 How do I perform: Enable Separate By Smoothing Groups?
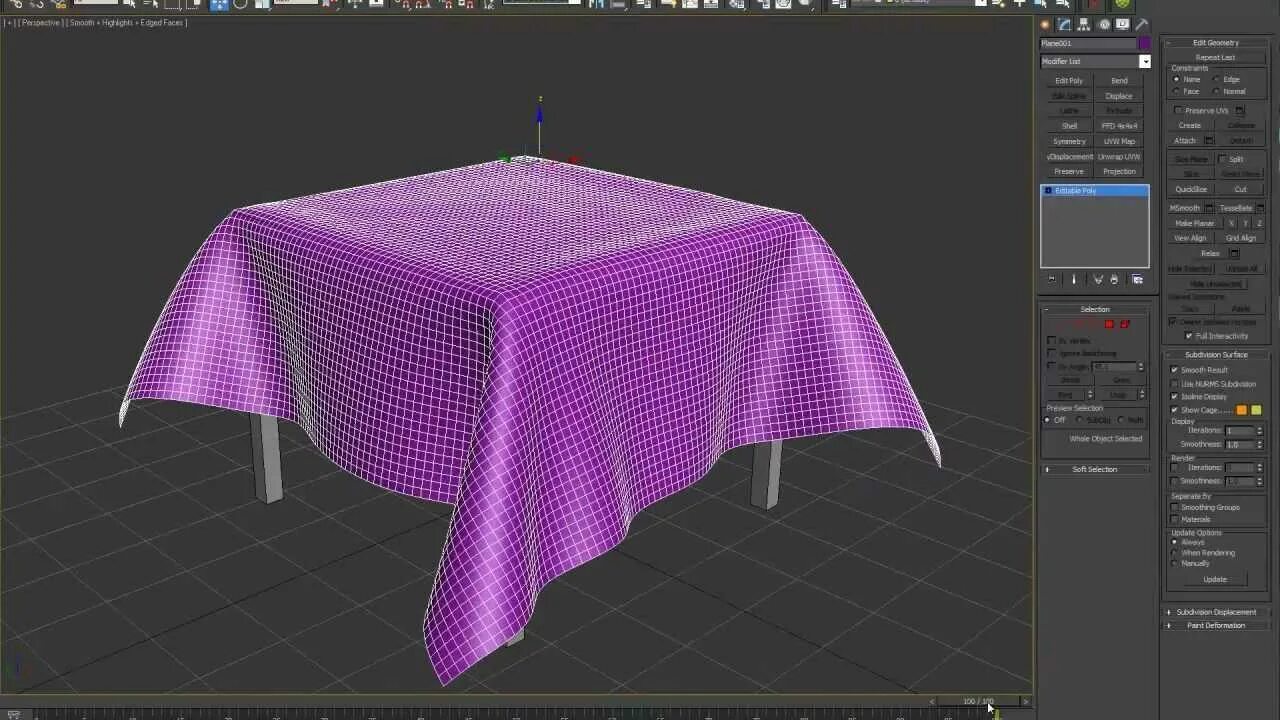1175,507
